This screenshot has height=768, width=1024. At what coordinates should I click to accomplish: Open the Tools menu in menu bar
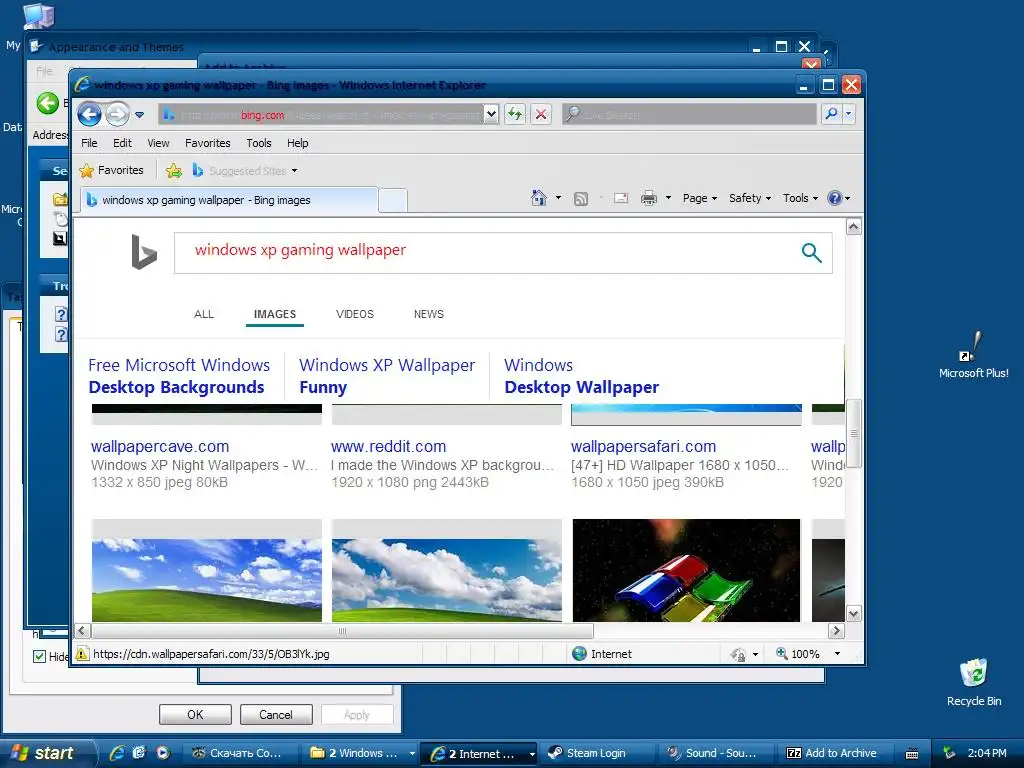point(259,143)
